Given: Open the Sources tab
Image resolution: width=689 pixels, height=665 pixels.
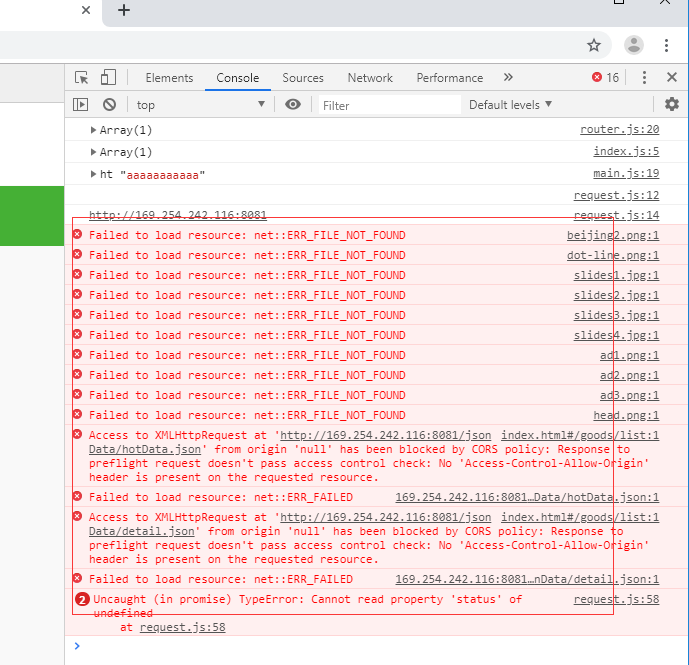Looking at the screenshot, I should pos(303,78).
